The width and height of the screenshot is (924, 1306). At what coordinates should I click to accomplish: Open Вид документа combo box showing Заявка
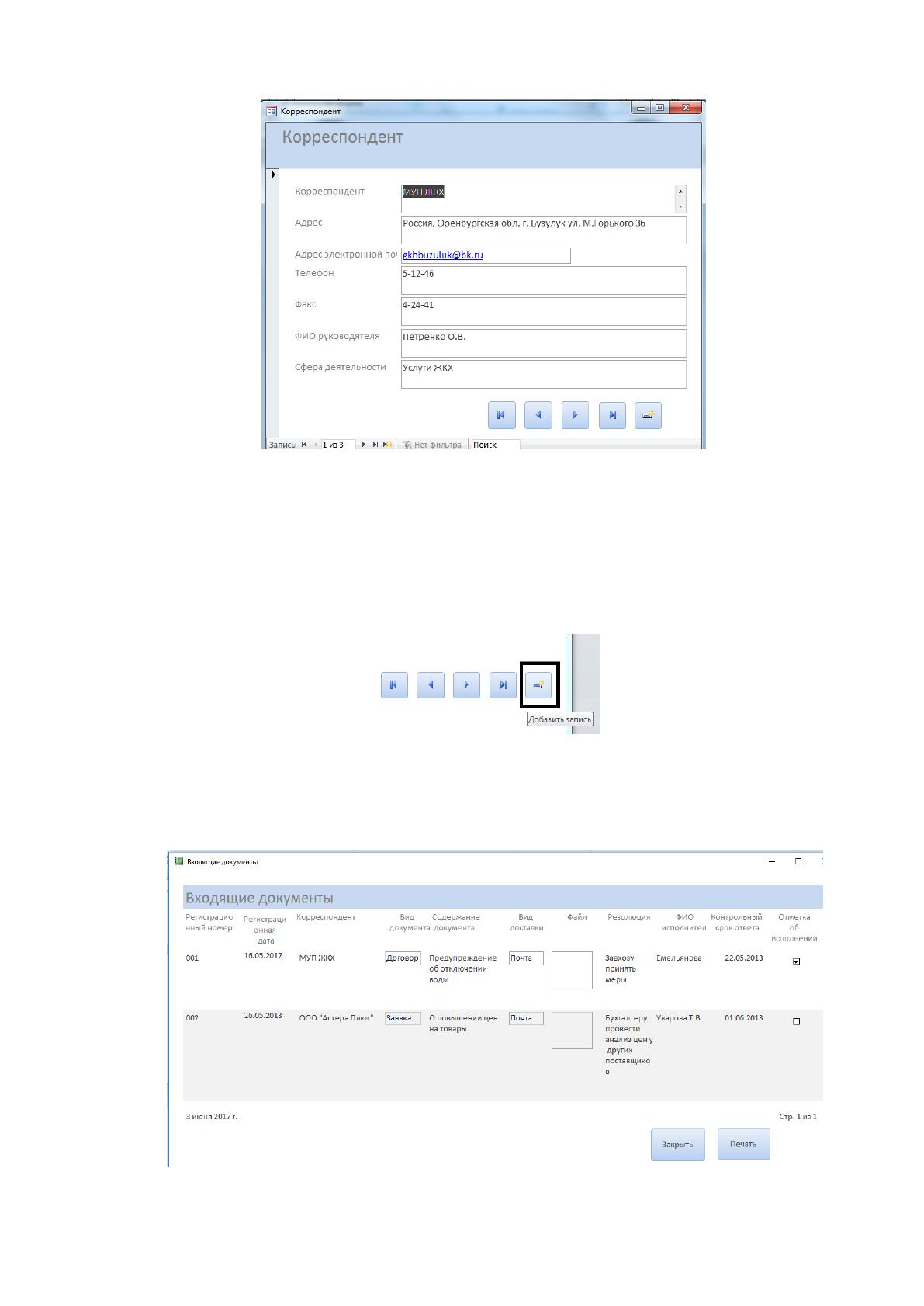click(x=403, y=1018)
